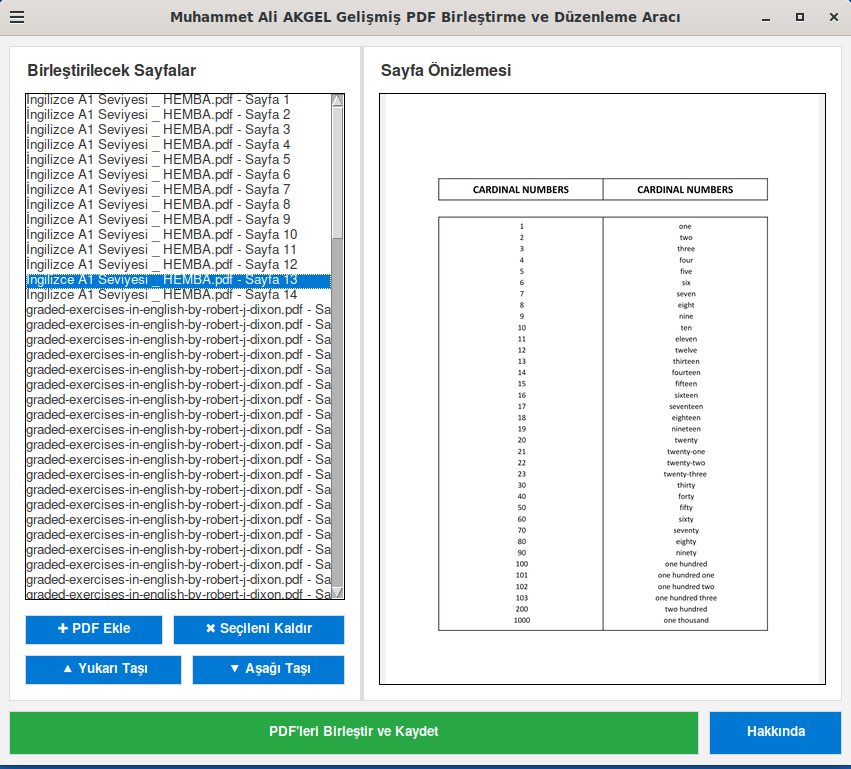This screenshot has width=851, height=769.
Task: Maximize the application window
Action: click(x=799, y=17)
